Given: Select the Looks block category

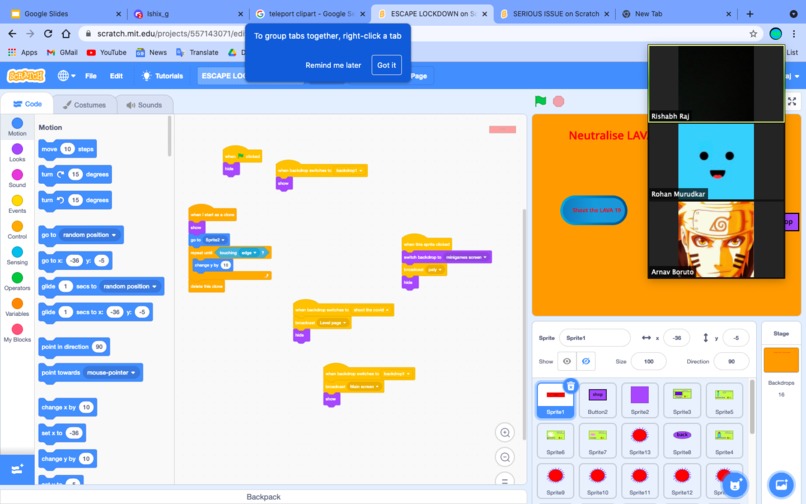Looking at the screenshot, I should (x=17, y=152).
